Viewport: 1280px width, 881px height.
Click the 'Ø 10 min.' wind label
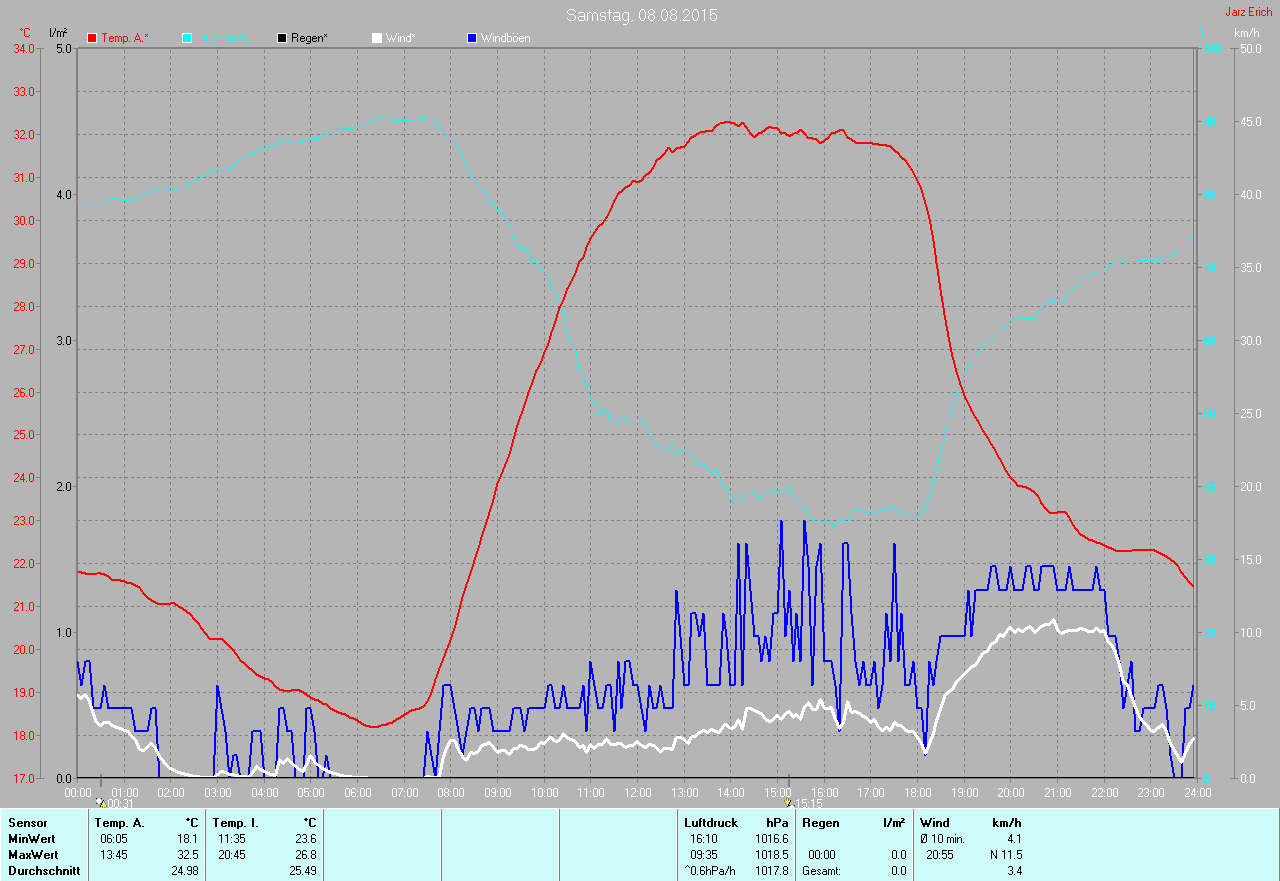(943, 839)
